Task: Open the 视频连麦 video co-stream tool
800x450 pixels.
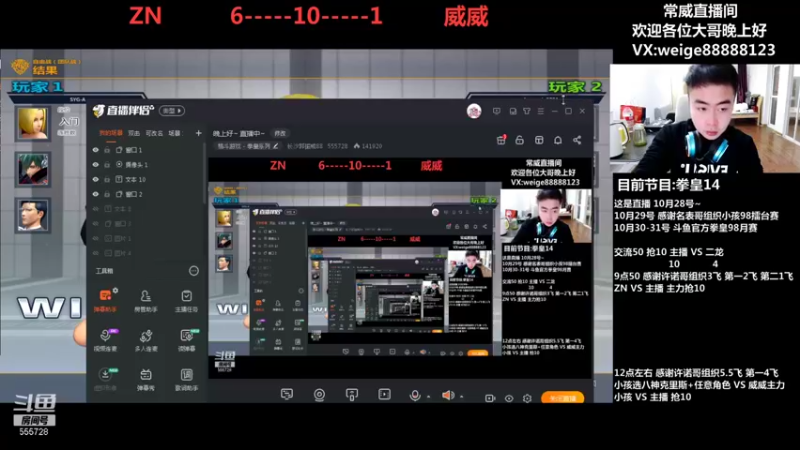Action: coord(105,340)
